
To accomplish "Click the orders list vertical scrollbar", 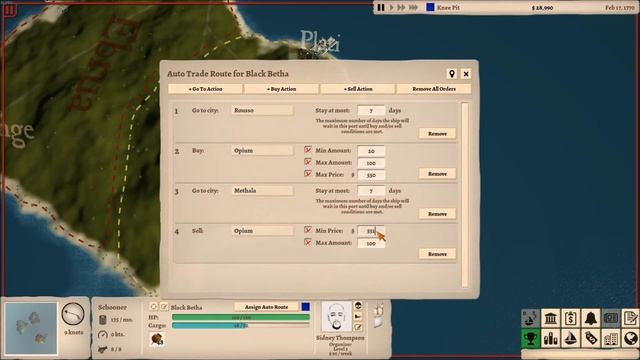I will point(465,195).
